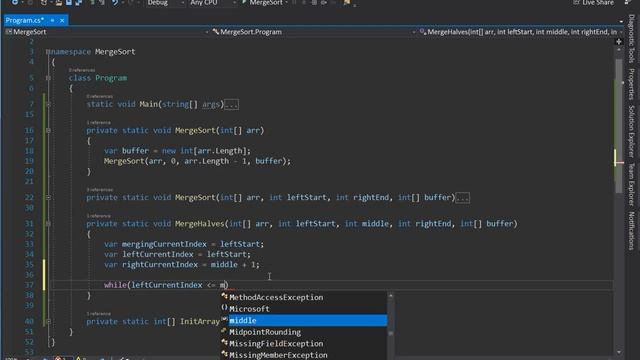Show references above MergeHalves method

click(98, 216)
